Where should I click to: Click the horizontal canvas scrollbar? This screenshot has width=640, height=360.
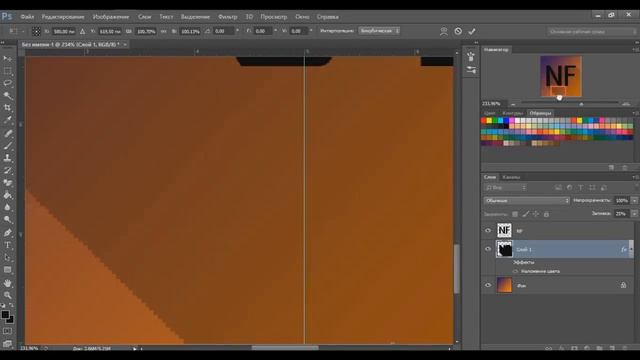285,348
